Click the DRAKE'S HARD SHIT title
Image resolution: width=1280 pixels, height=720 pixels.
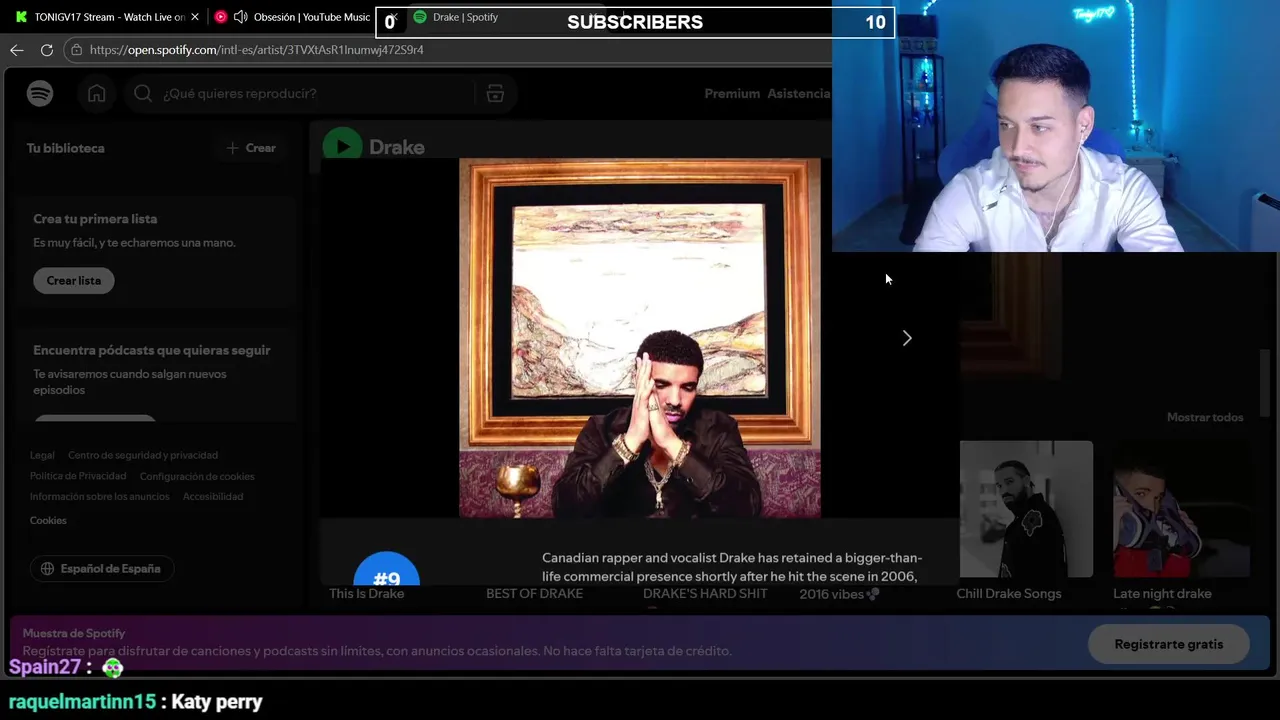coord(705,594)
